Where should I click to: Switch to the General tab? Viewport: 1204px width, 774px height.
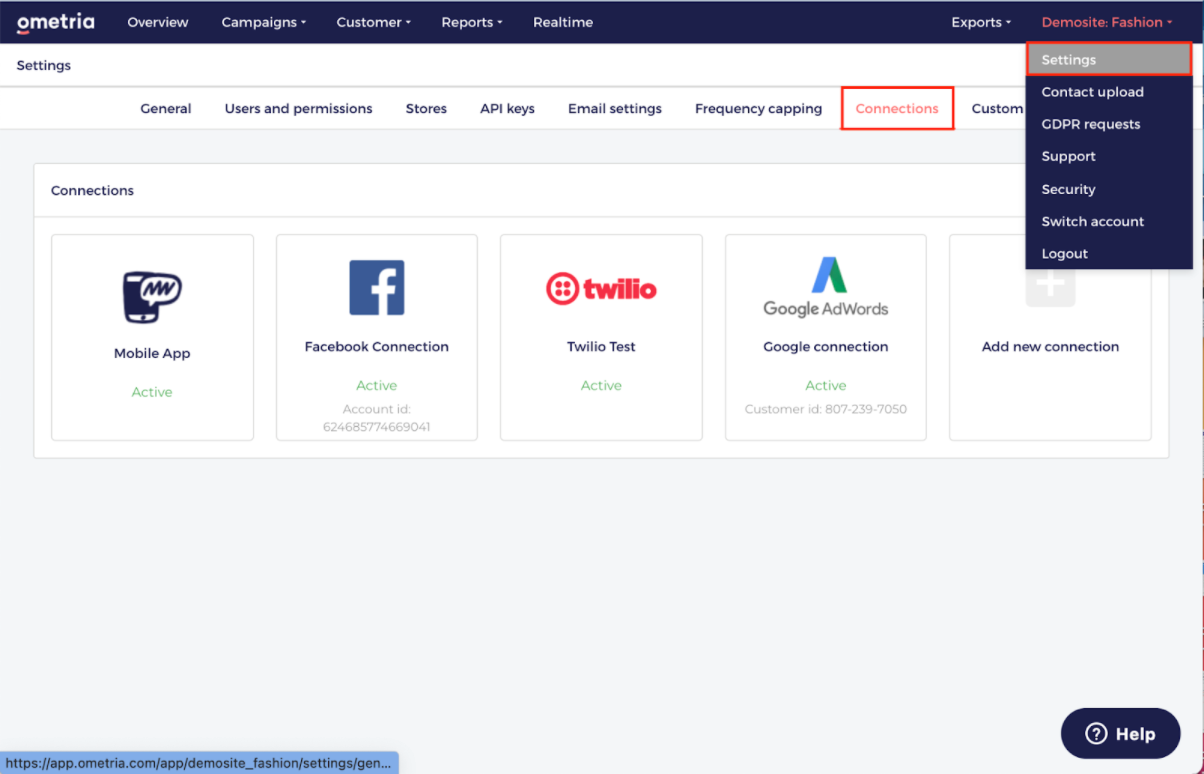coord(166,108)
